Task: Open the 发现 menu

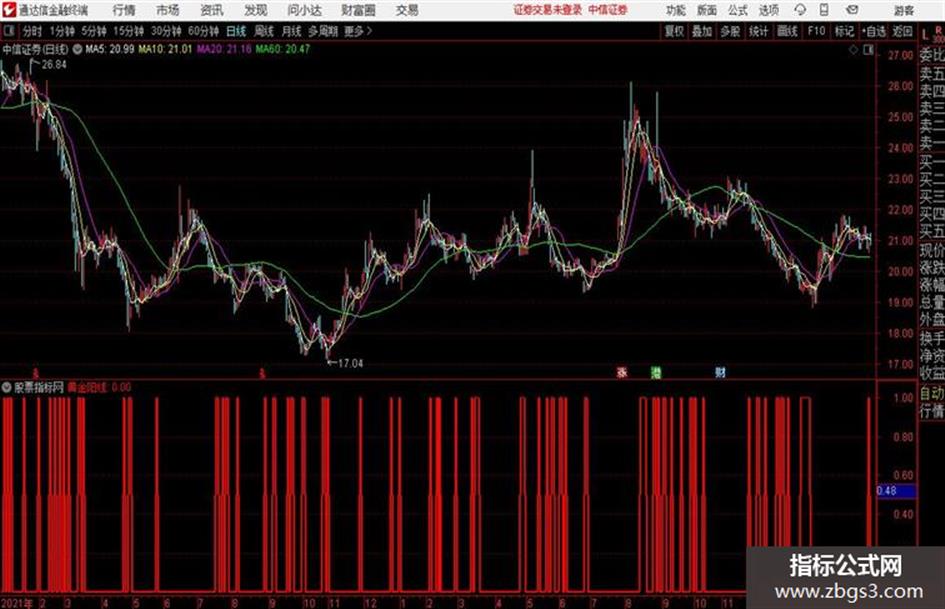Action: pyautogui.click(x=256, y=10)
